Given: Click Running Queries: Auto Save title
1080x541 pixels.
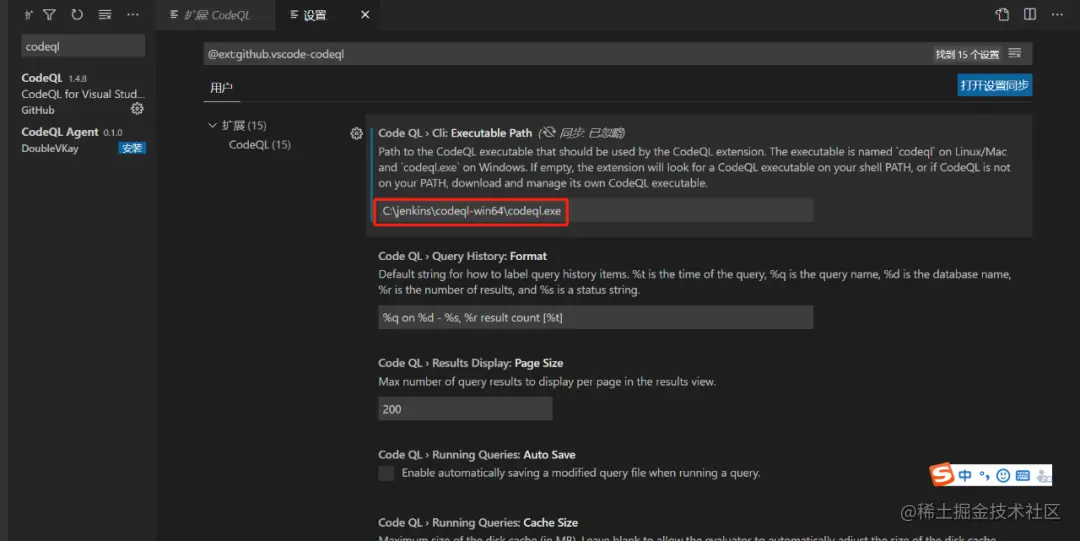Looking at the screenshot, I should [477, 454].
